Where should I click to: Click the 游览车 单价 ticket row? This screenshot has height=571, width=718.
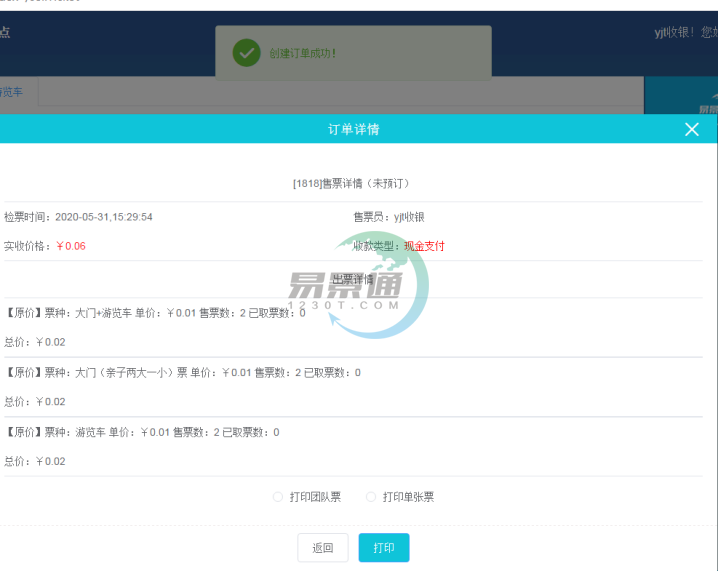point(142,432)
